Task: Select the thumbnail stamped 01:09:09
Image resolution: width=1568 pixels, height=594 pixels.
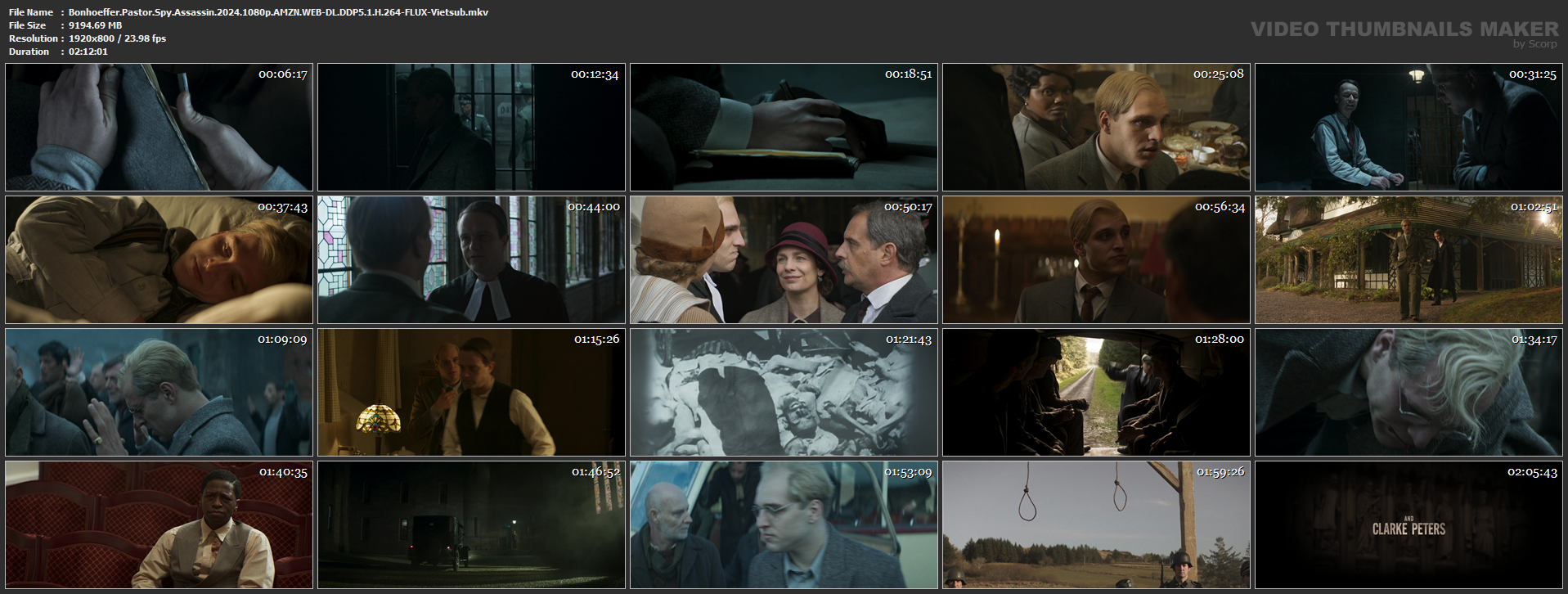Action: (x=159, y=393)
